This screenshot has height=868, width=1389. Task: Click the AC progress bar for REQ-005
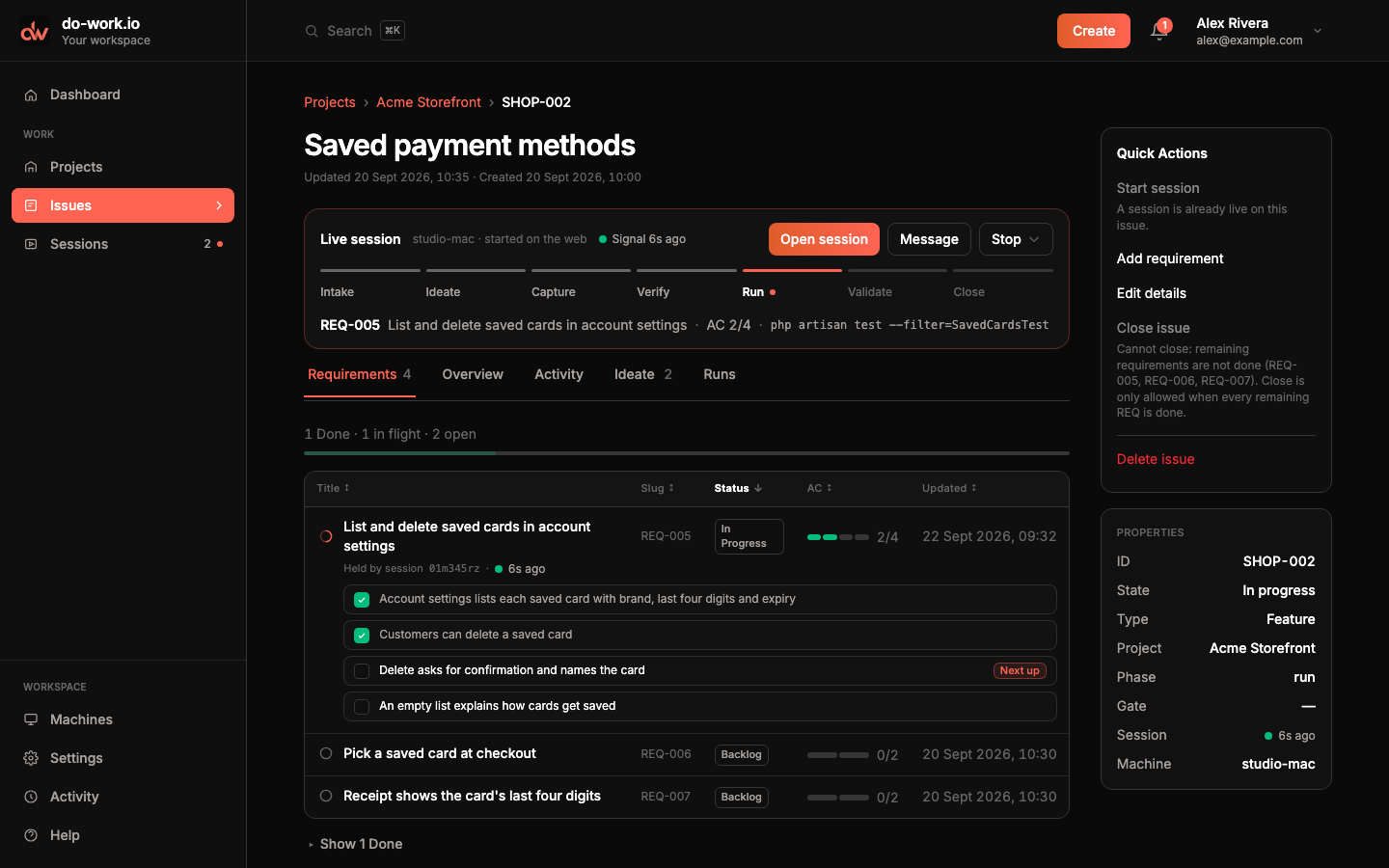coord(838,537)
